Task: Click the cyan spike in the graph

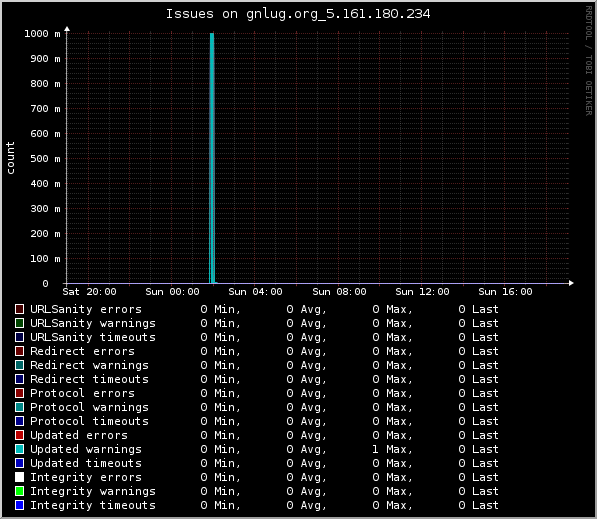Action: click(212, 158)
